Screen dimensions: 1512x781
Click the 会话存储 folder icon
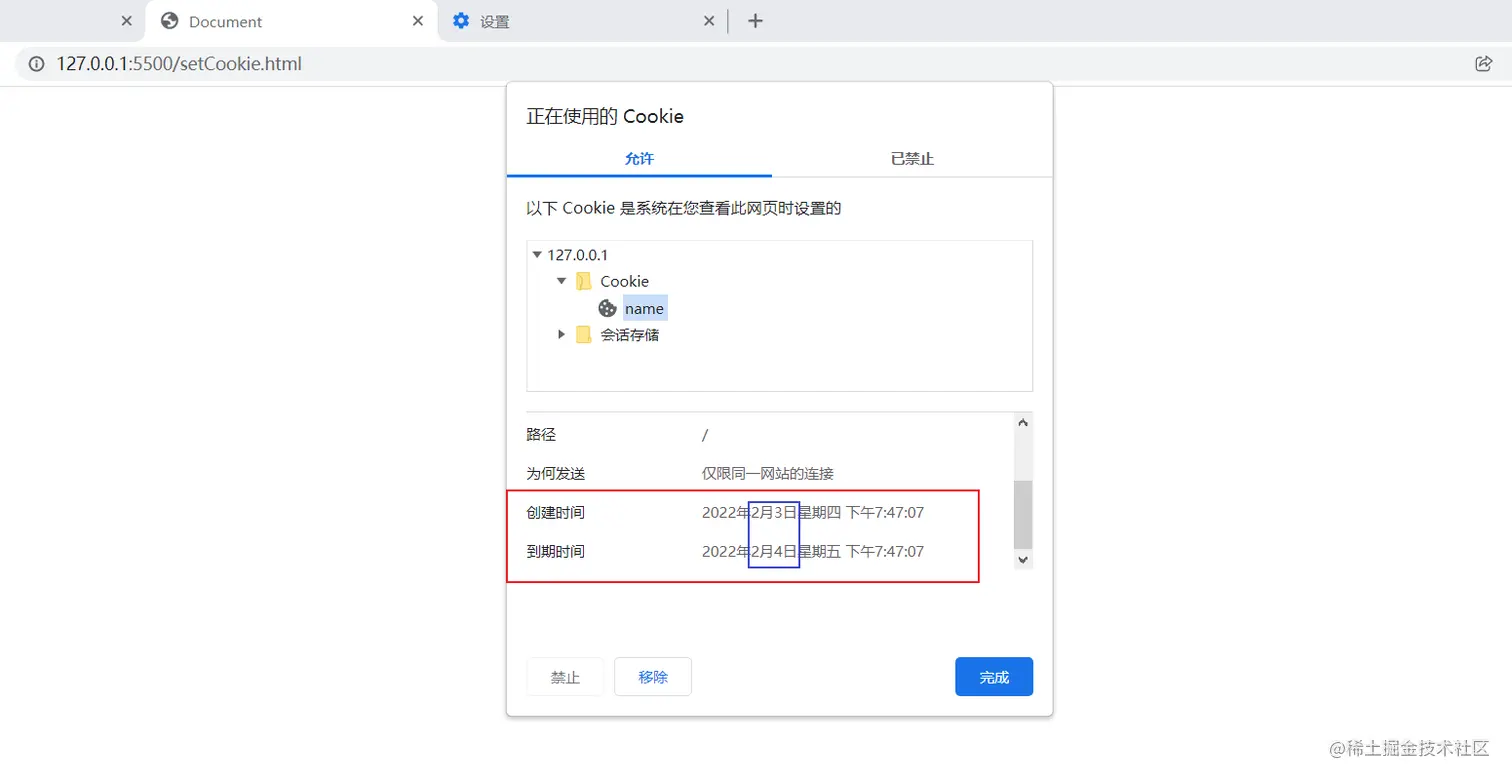(x=584, y=334)
